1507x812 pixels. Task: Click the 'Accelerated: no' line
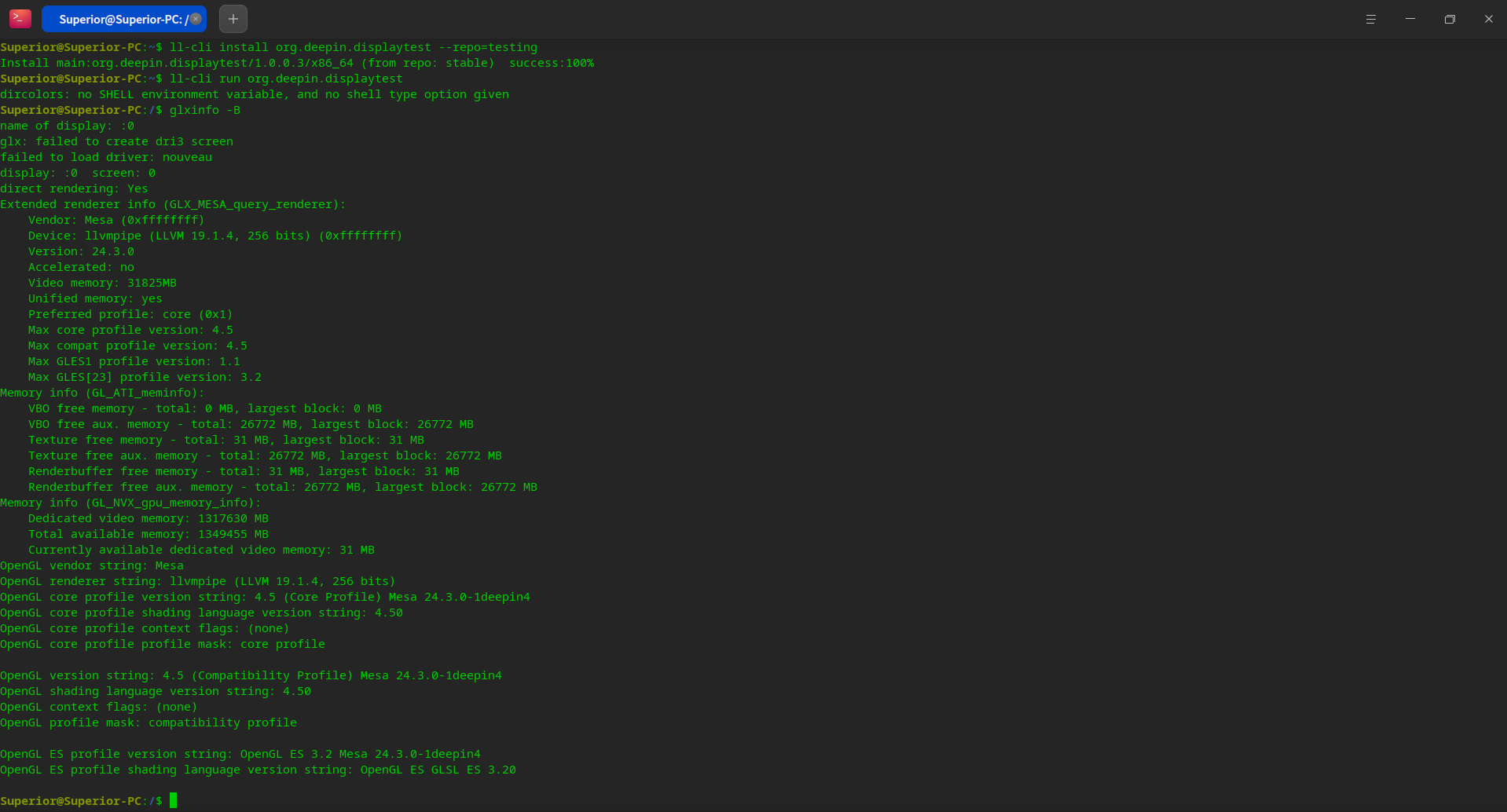click(81, 267)
